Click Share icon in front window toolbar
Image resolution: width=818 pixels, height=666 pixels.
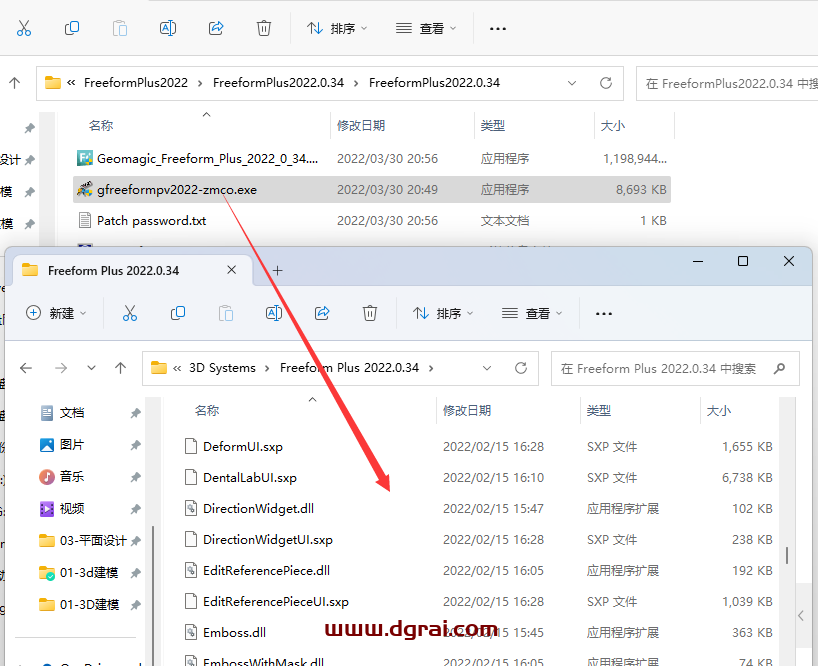point(322,313)
